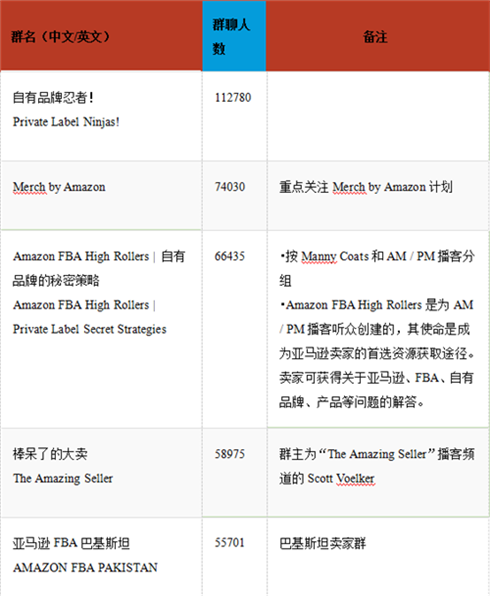Click the wrapped note character '组'

point(285,281)
